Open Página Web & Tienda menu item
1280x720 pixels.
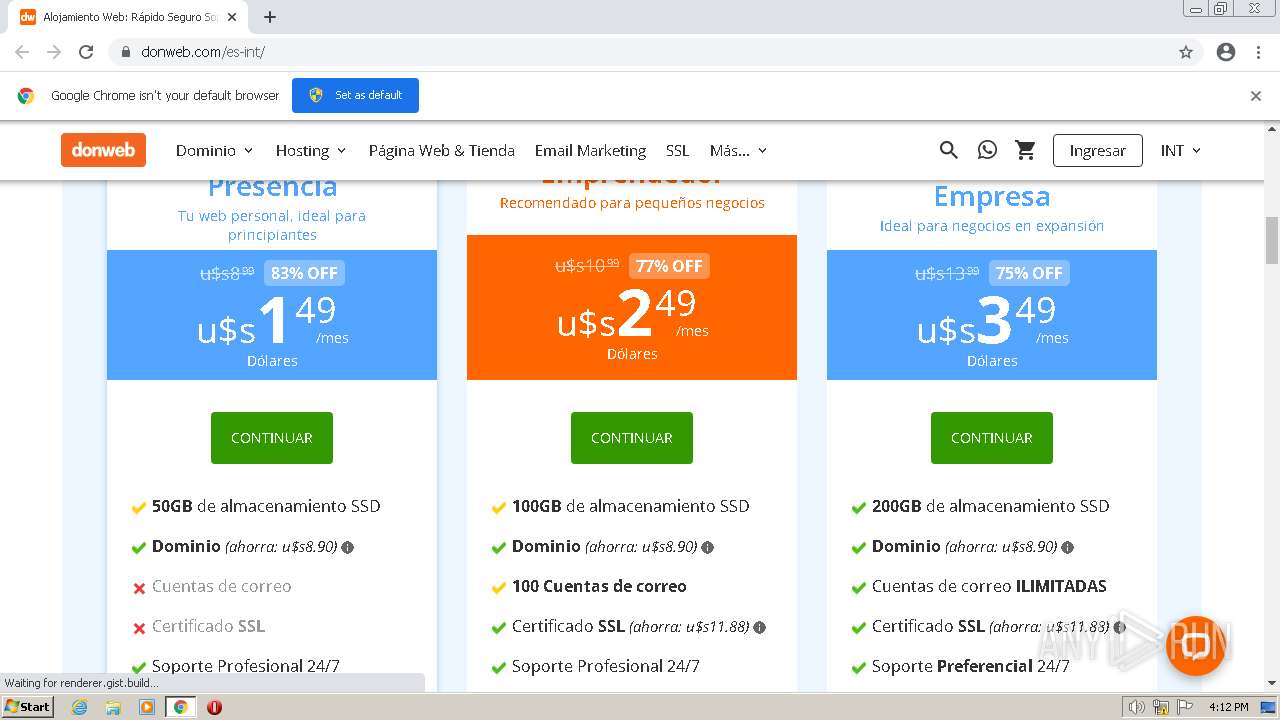(x=441, y=150)
